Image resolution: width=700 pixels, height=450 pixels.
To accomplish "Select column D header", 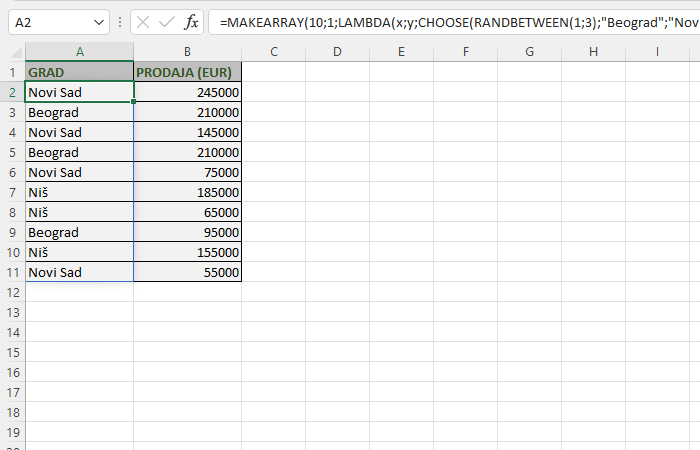I will [337, 51].
